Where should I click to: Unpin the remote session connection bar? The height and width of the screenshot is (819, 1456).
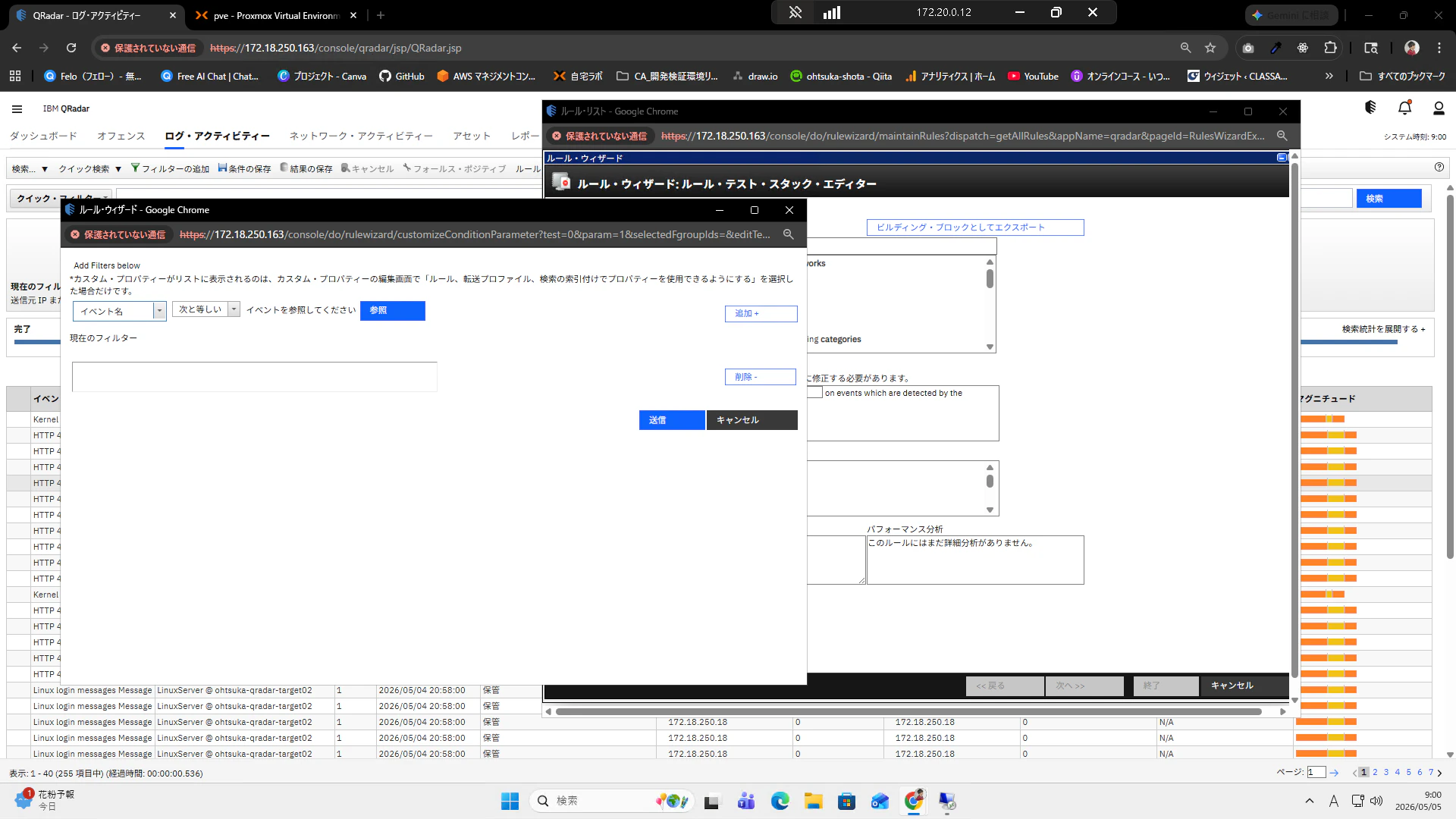click(x=795, y=12)
